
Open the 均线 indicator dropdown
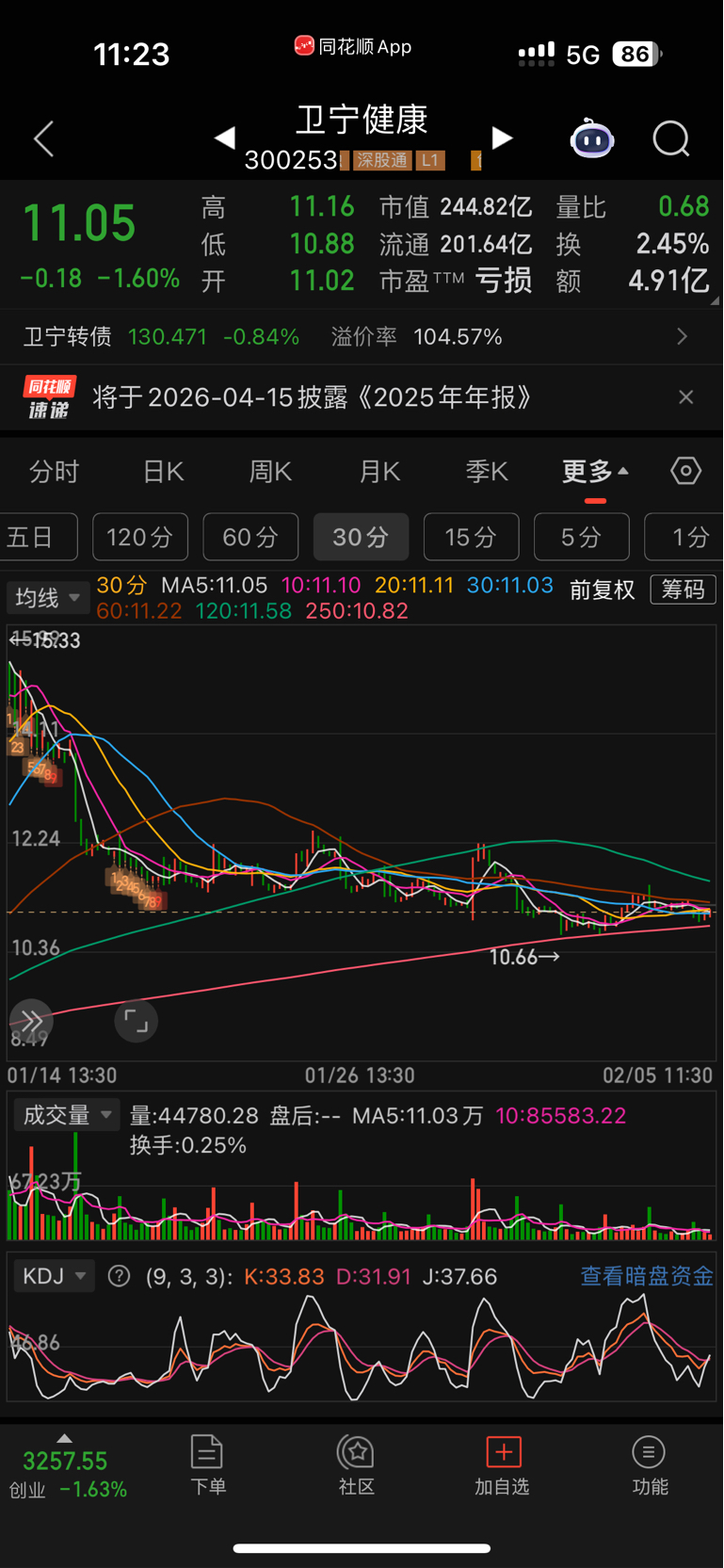tap(48, 598)
